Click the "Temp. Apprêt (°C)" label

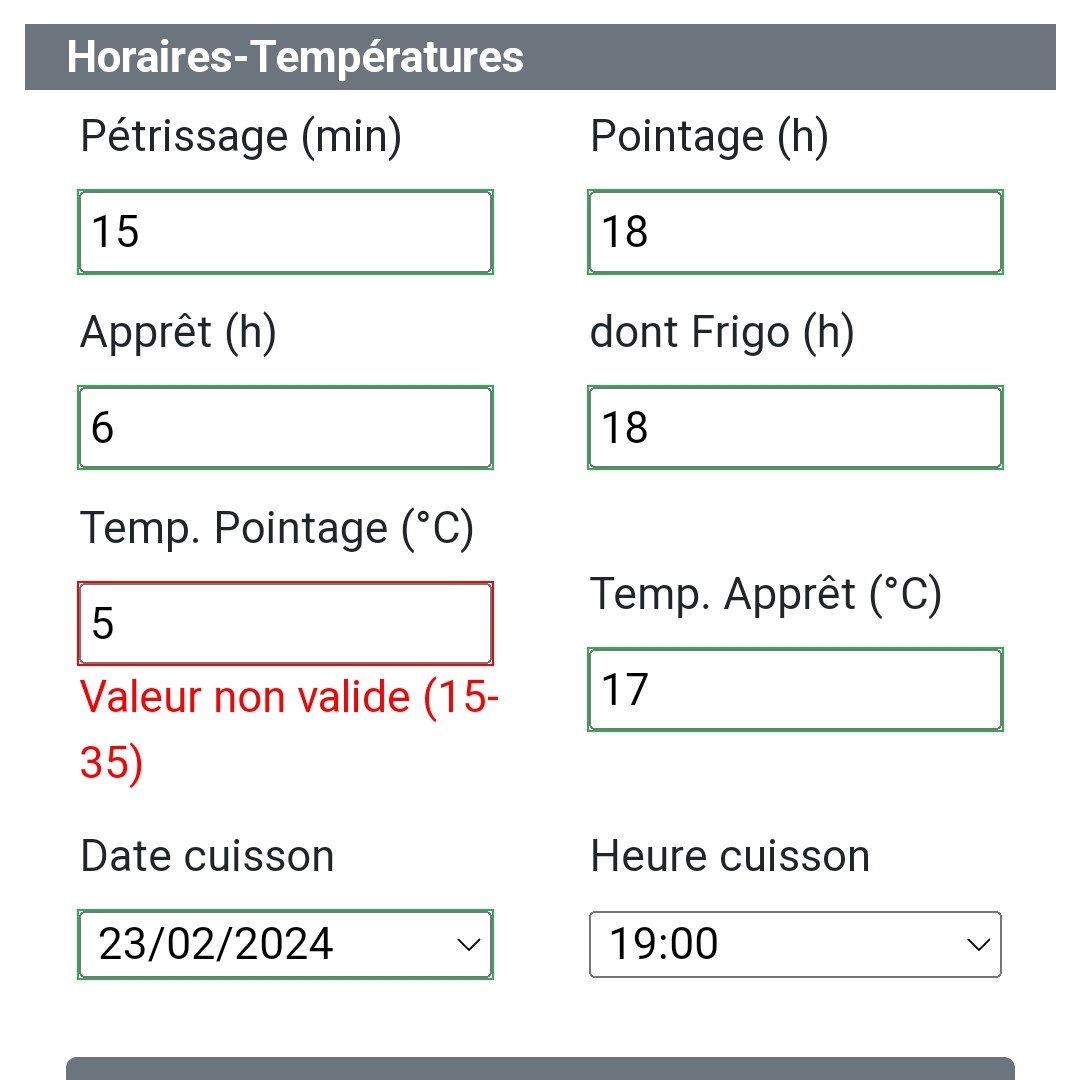[766, 594]
